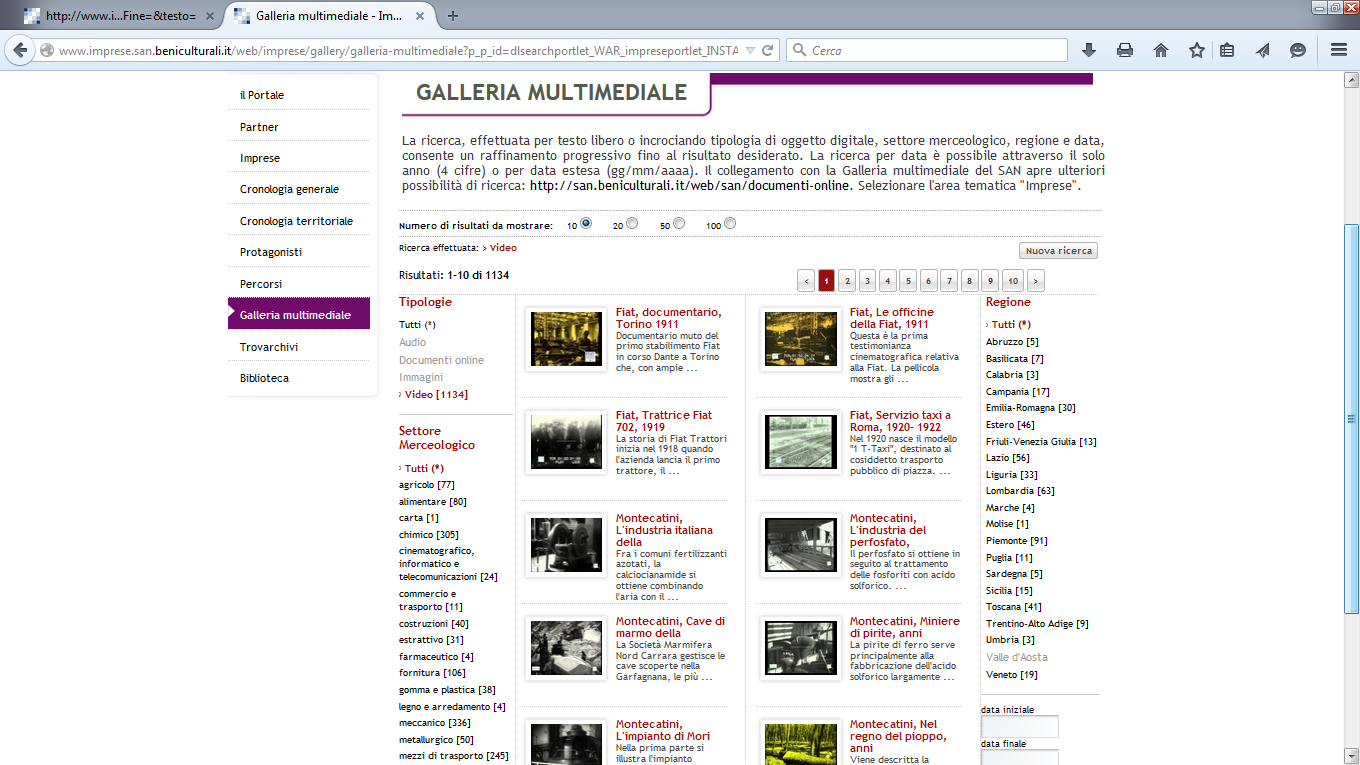This screenshot has height=765, width=1360.
Task: Open history dropdown in address bar
Action: coord(748,50)
